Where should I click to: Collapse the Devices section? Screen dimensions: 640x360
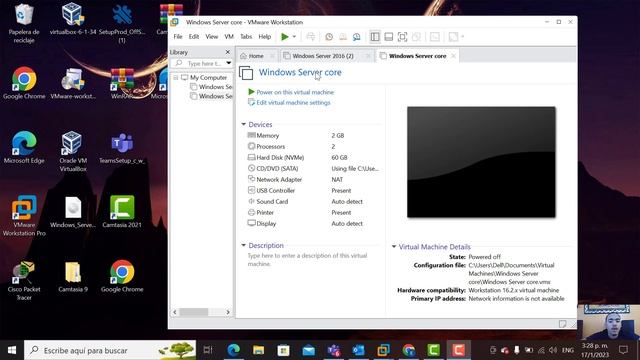coord(244,124)
